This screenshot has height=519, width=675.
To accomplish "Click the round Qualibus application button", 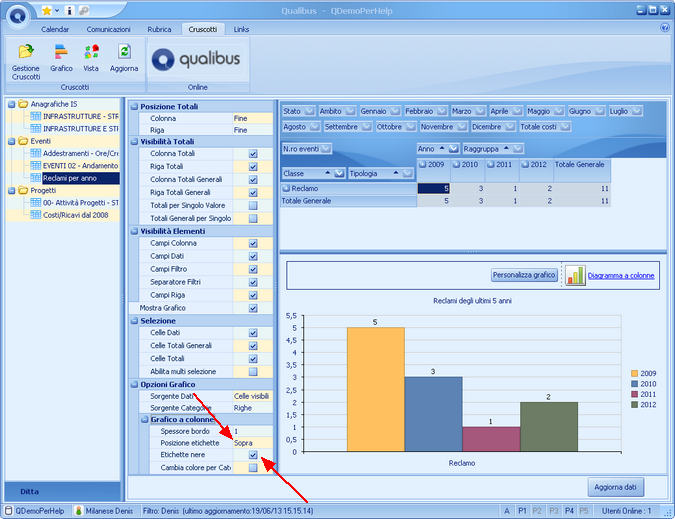I will click(x=18, y=15).
